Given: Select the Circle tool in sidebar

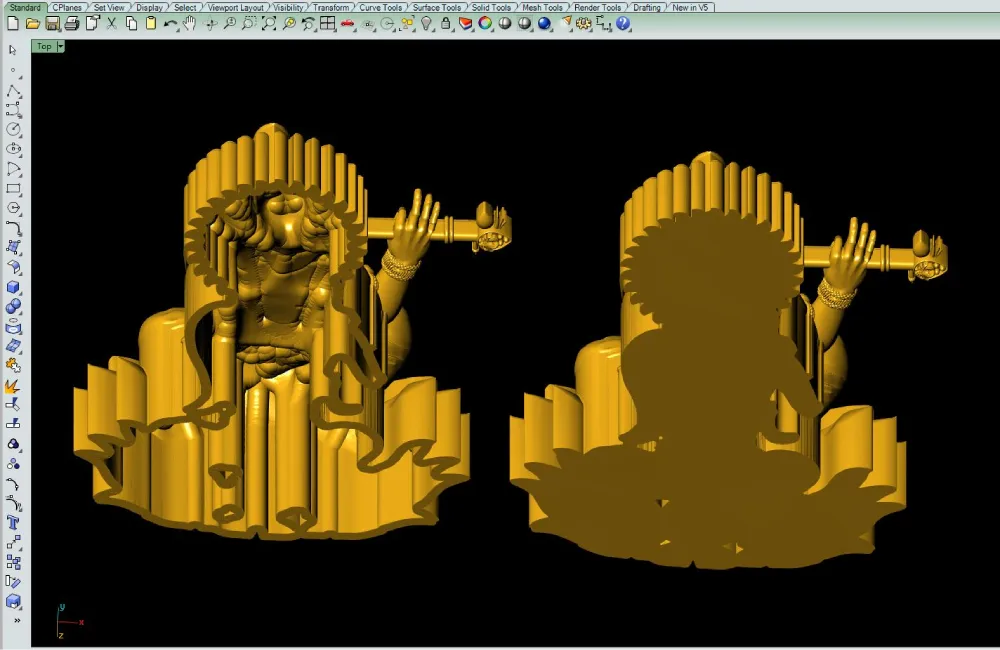Looking at the screenshot, I should point(13,129).
